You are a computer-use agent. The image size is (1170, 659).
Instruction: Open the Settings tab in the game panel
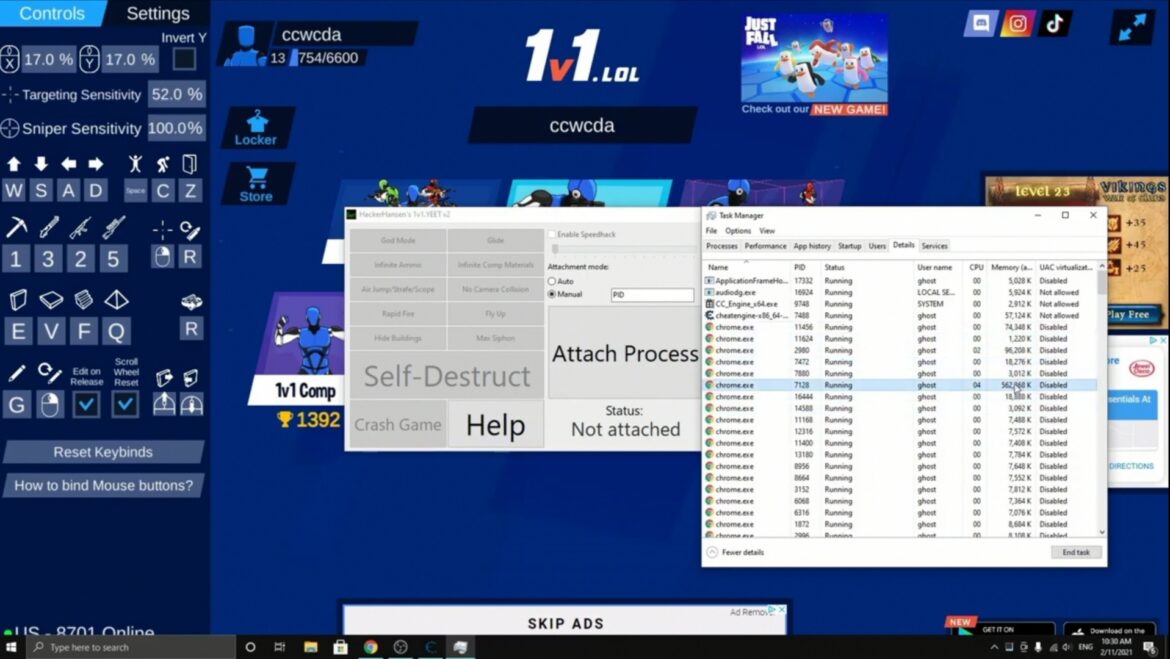(157, 14)
